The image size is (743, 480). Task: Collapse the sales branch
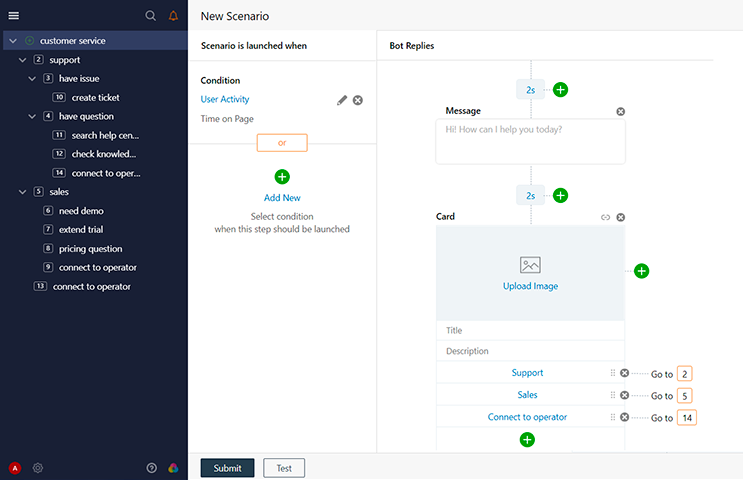(23, 192)
